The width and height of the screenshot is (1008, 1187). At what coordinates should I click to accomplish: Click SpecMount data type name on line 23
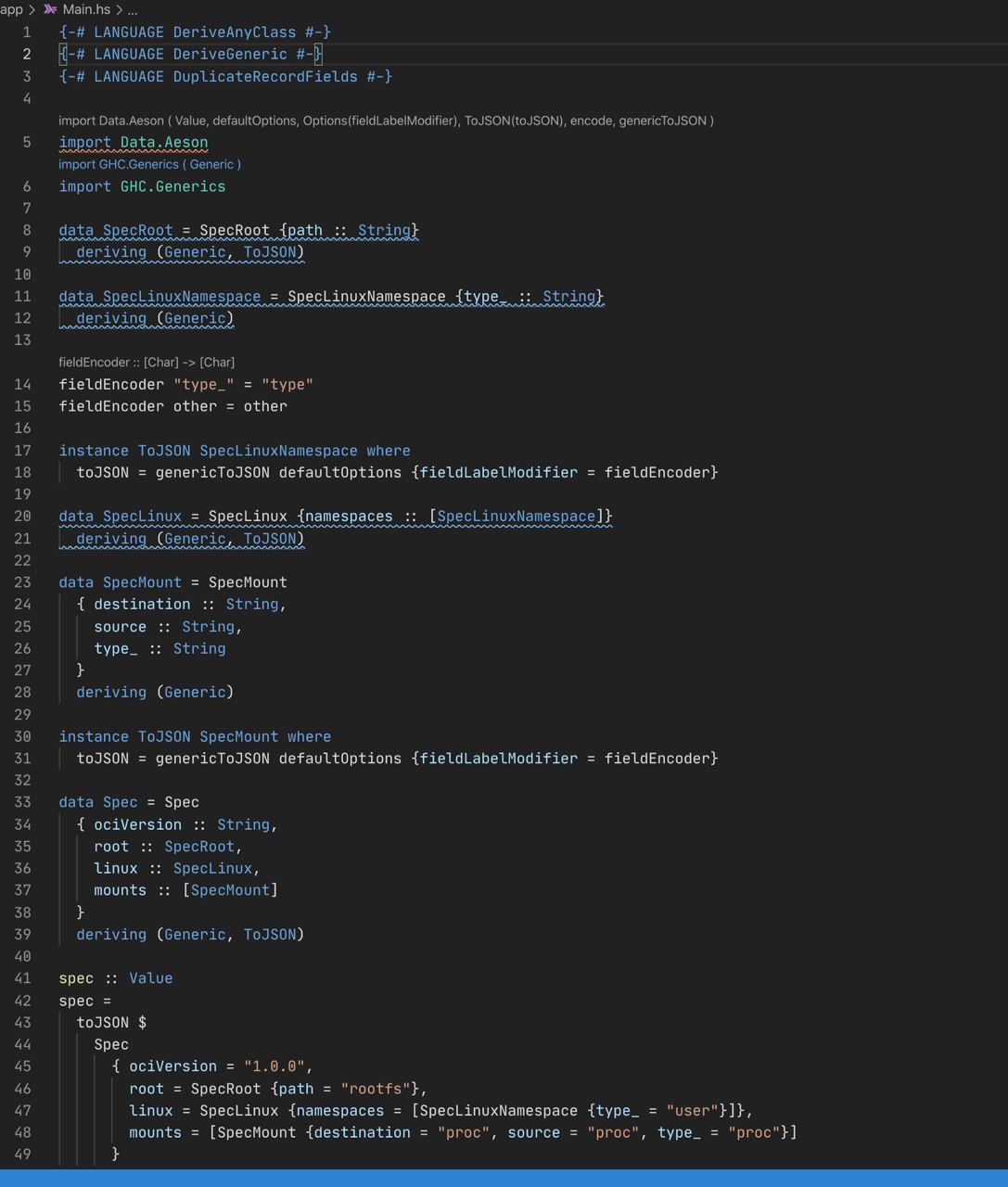tap(142, 582)
